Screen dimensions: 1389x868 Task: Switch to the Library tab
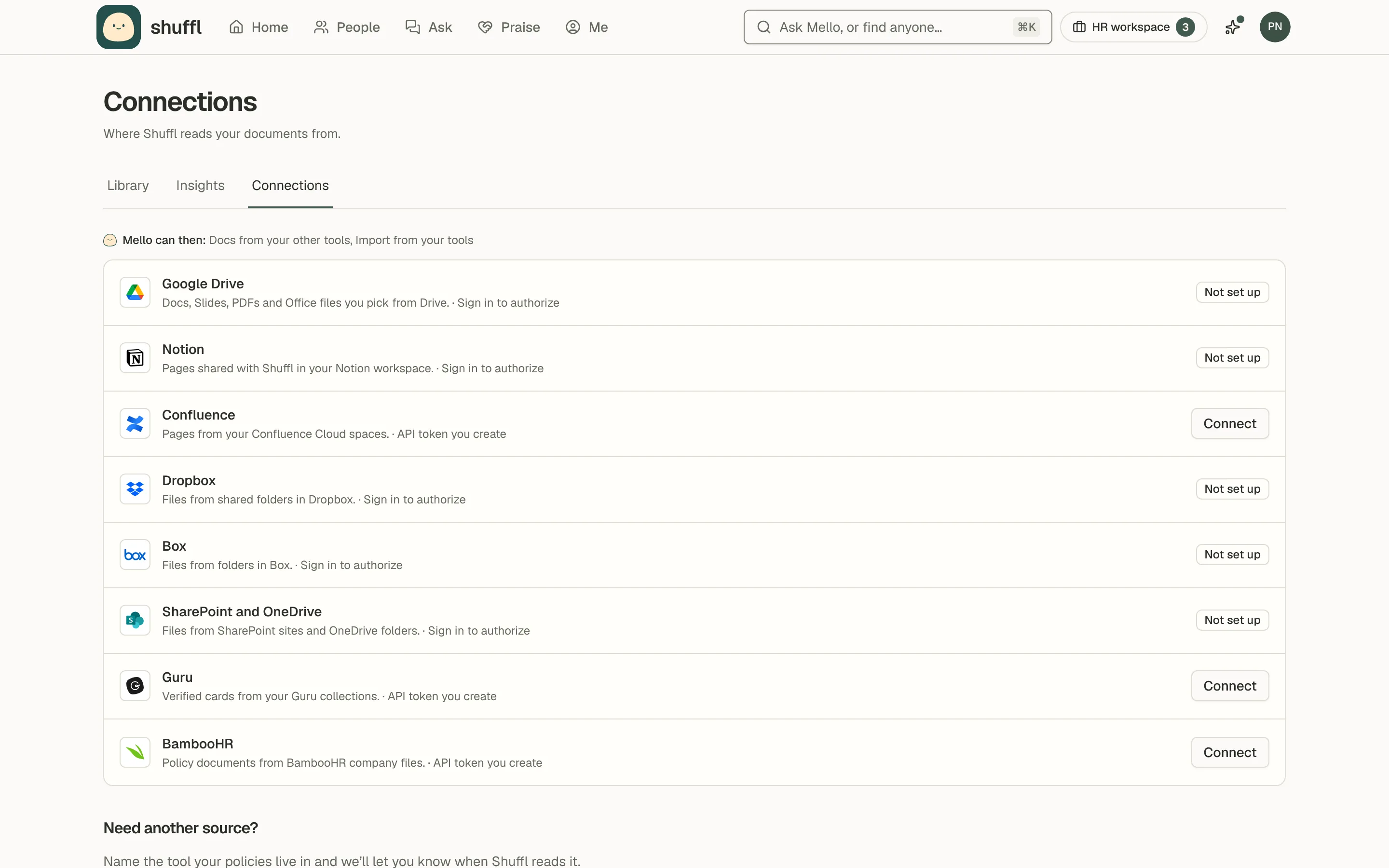pos(128,186)
